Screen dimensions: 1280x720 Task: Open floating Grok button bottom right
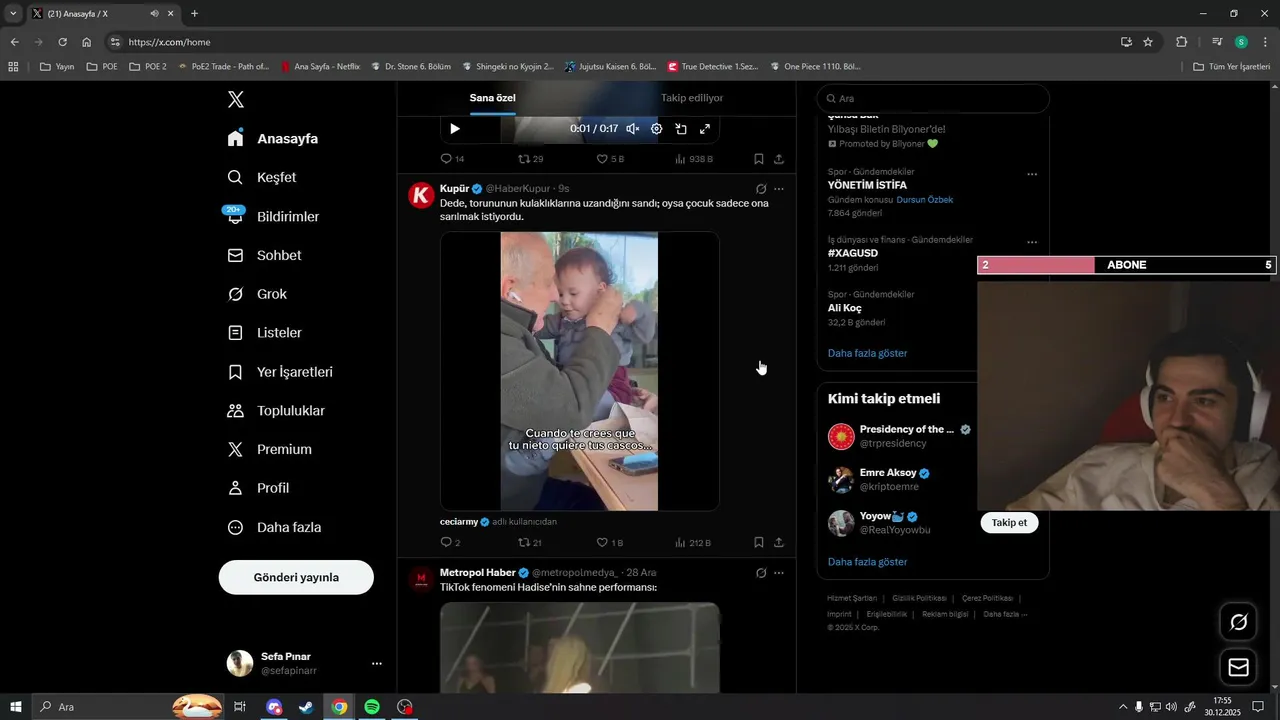[x=1238, y=622]
